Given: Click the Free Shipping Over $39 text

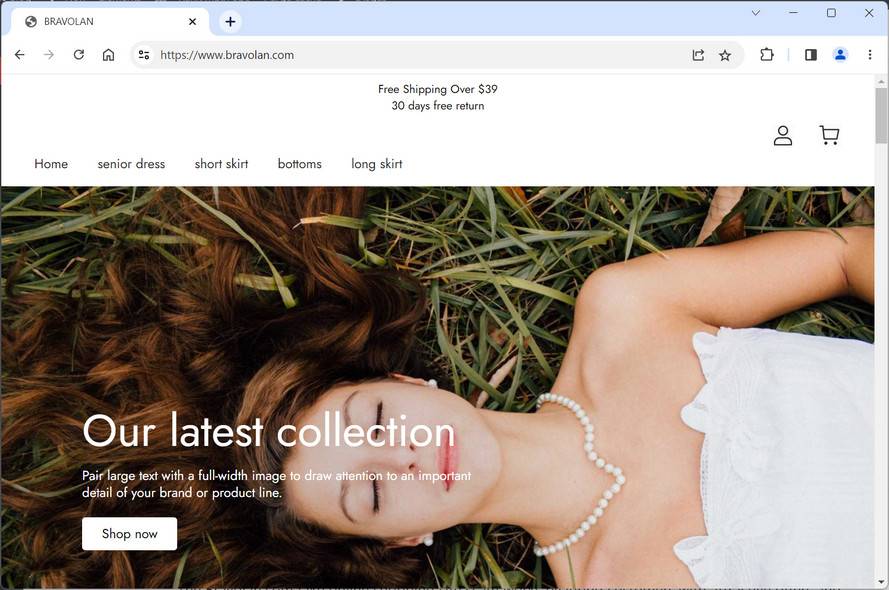Looking at the screenshot, I should click(x=438, y=89).
